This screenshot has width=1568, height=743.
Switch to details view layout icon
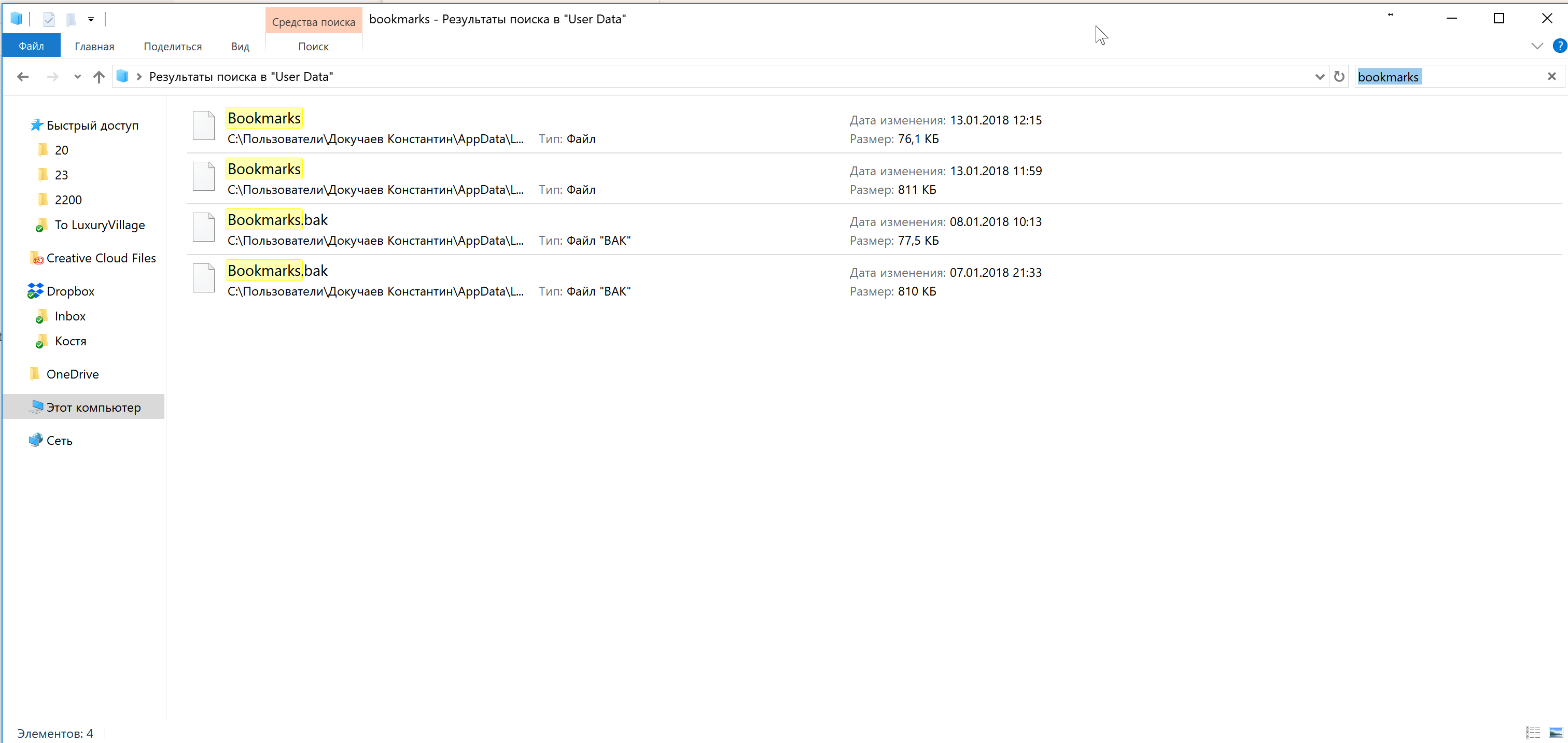coord(1532,733)
